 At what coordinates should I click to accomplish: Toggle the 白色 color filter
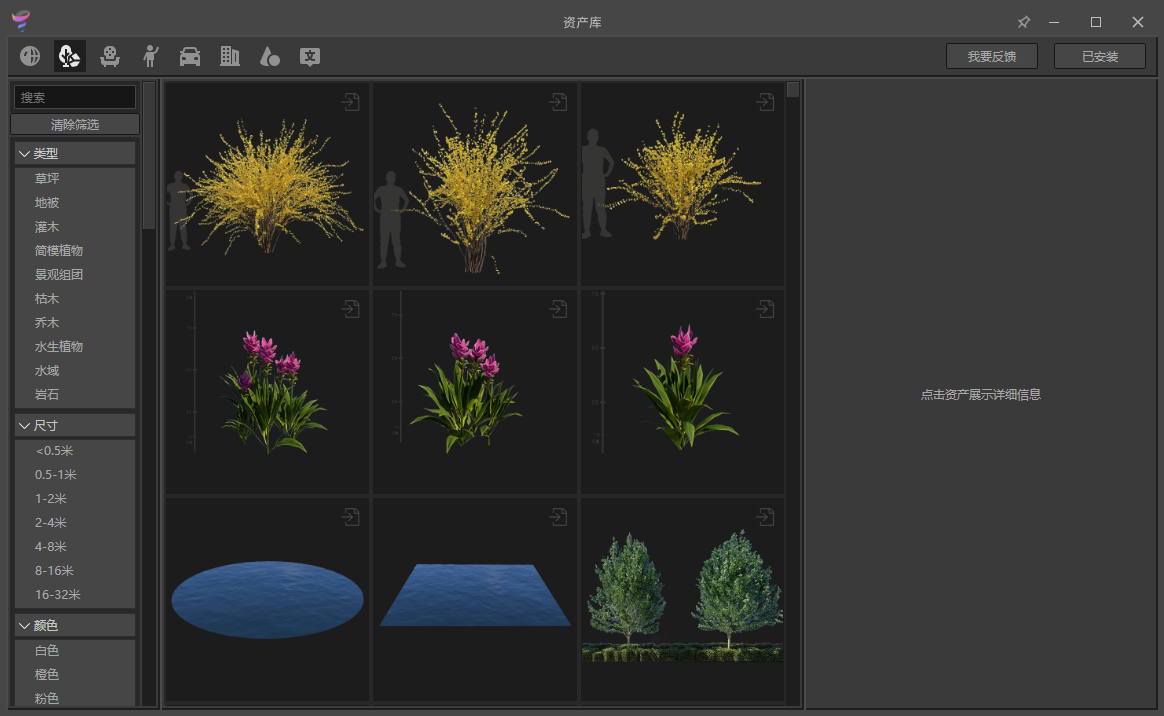tap(46, 650)
